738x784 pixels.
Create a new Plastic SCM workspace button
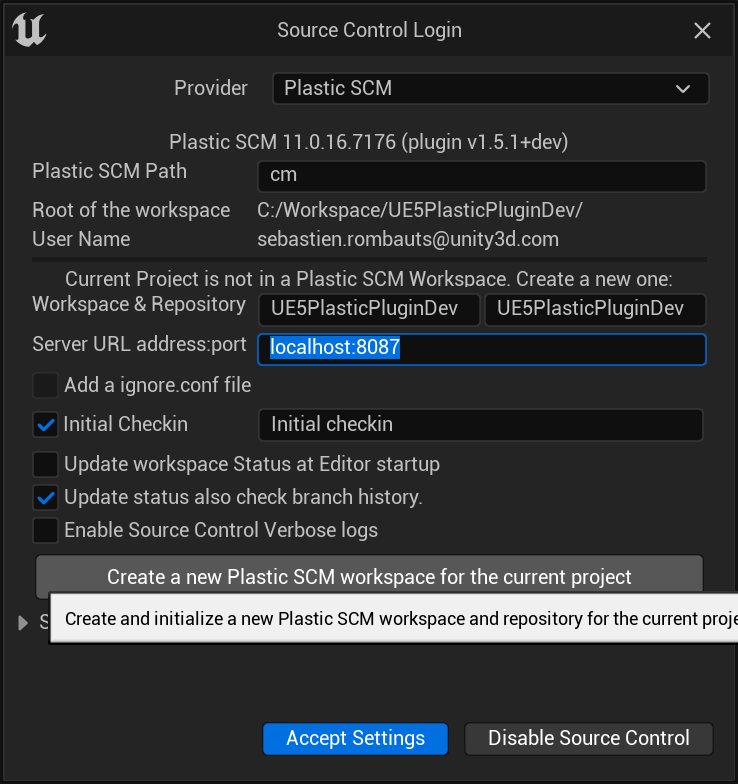(369, 576)
